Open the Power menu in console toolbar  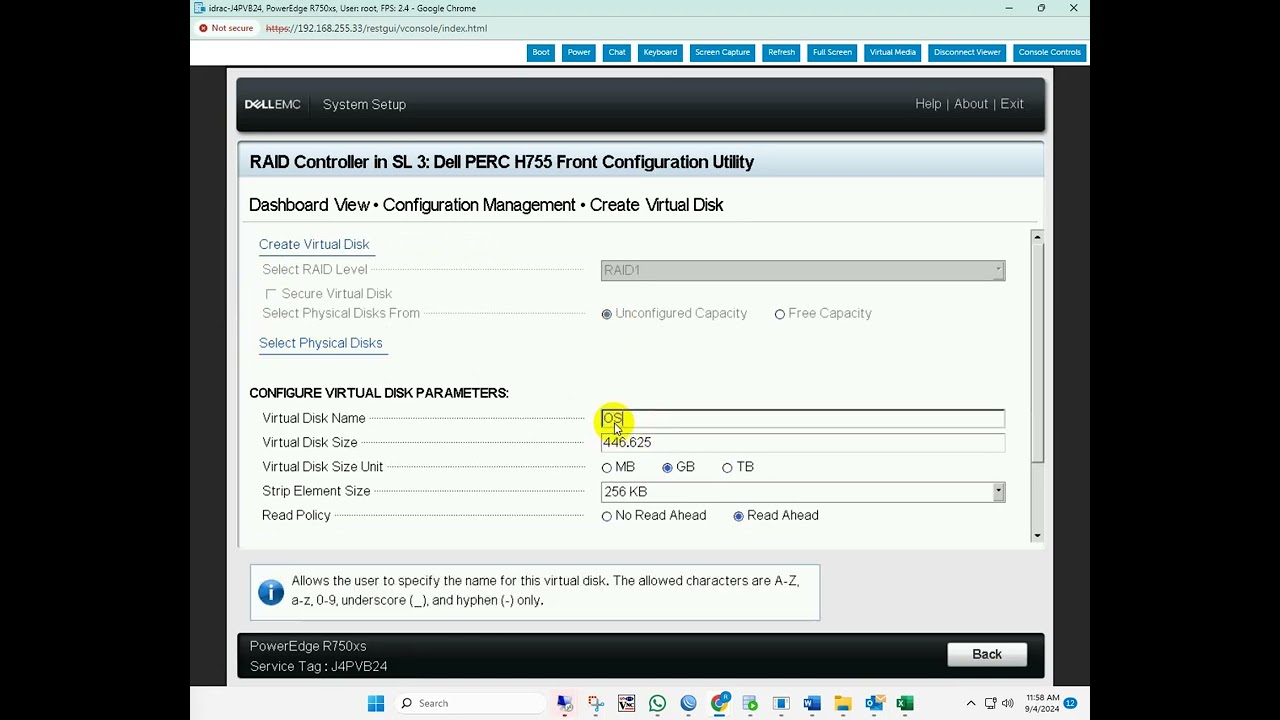pos(579,52)
